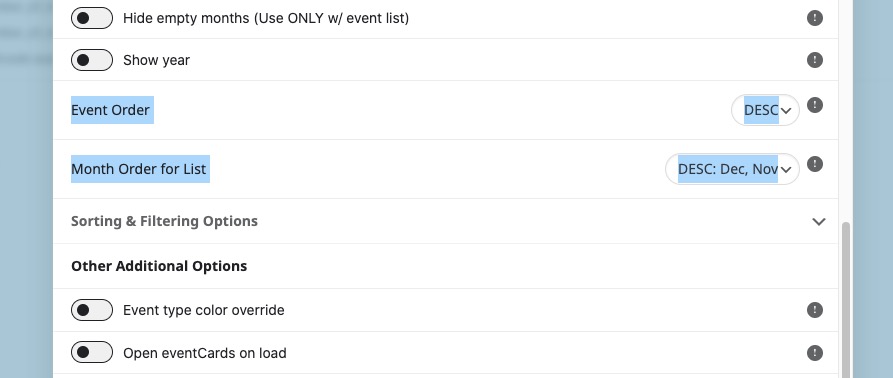The image size is (893, 378).
Task: Enable Open eventCards on load switch
Action: (92, 353)
